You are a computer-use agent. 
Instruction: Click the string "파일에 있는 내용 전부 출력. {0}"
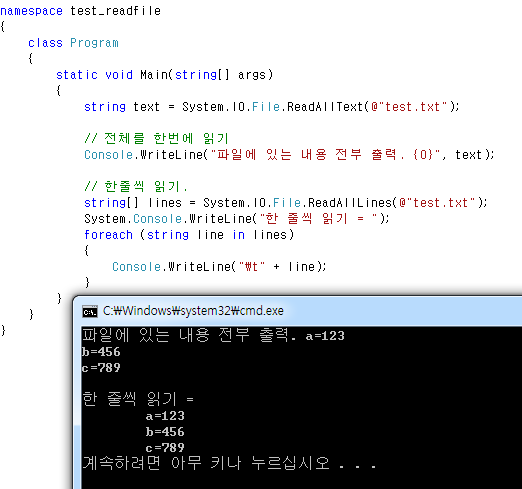(326, 155)
